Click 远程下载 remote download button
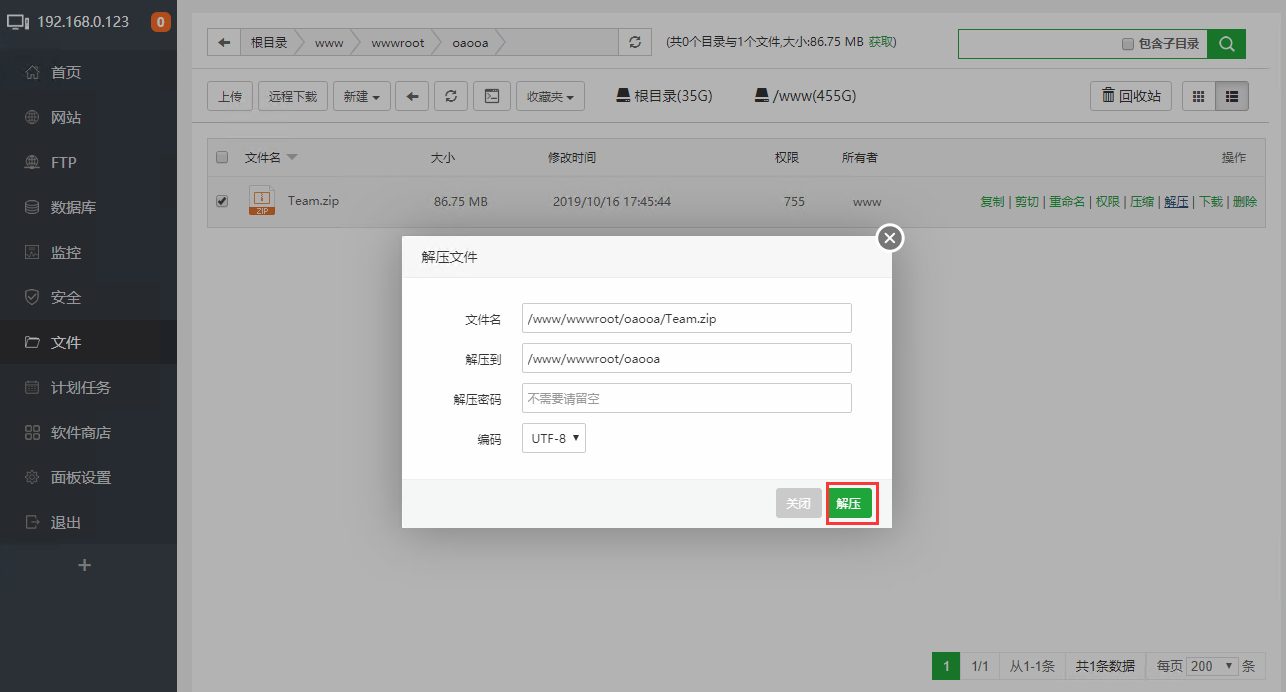Viewport: 1286px width, 692px height. pos(293,96)
